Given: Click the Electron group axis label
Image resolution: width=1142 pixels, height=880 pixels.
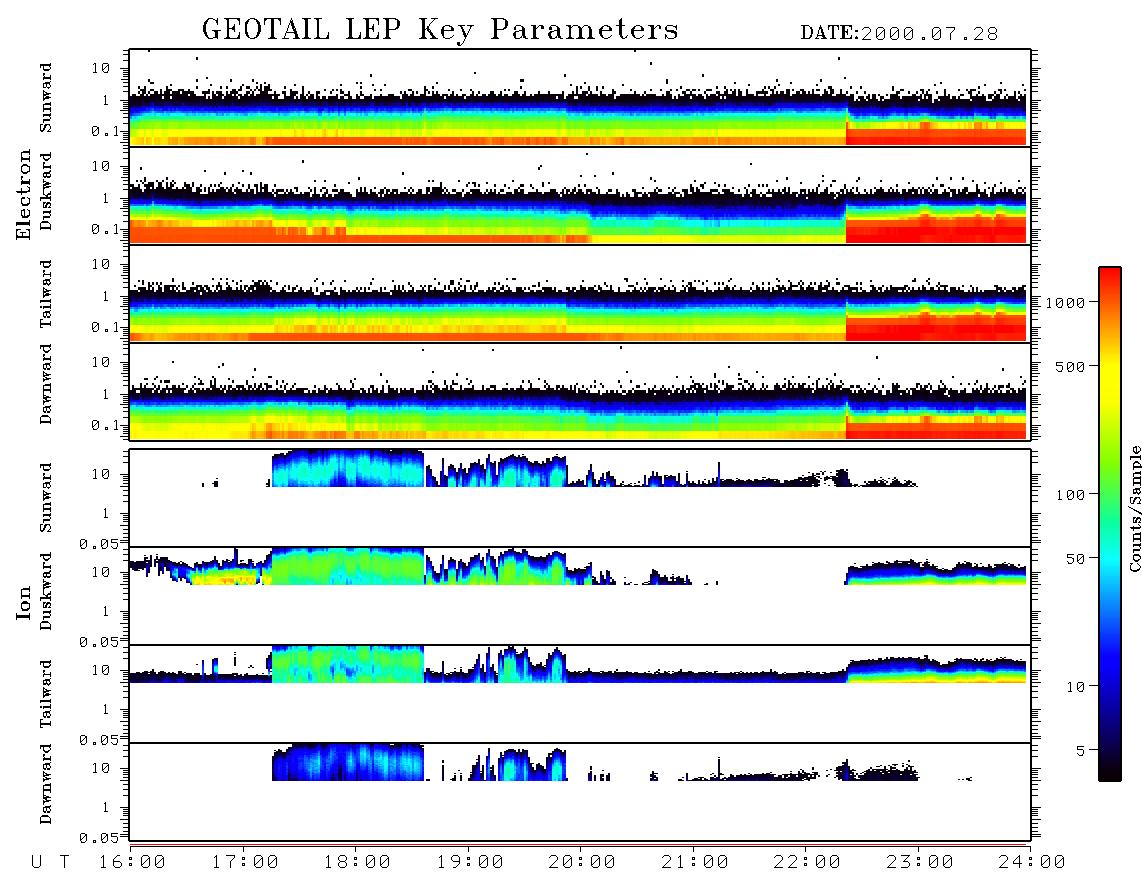Looking at the screenshot, I should (x=24, y=195).
